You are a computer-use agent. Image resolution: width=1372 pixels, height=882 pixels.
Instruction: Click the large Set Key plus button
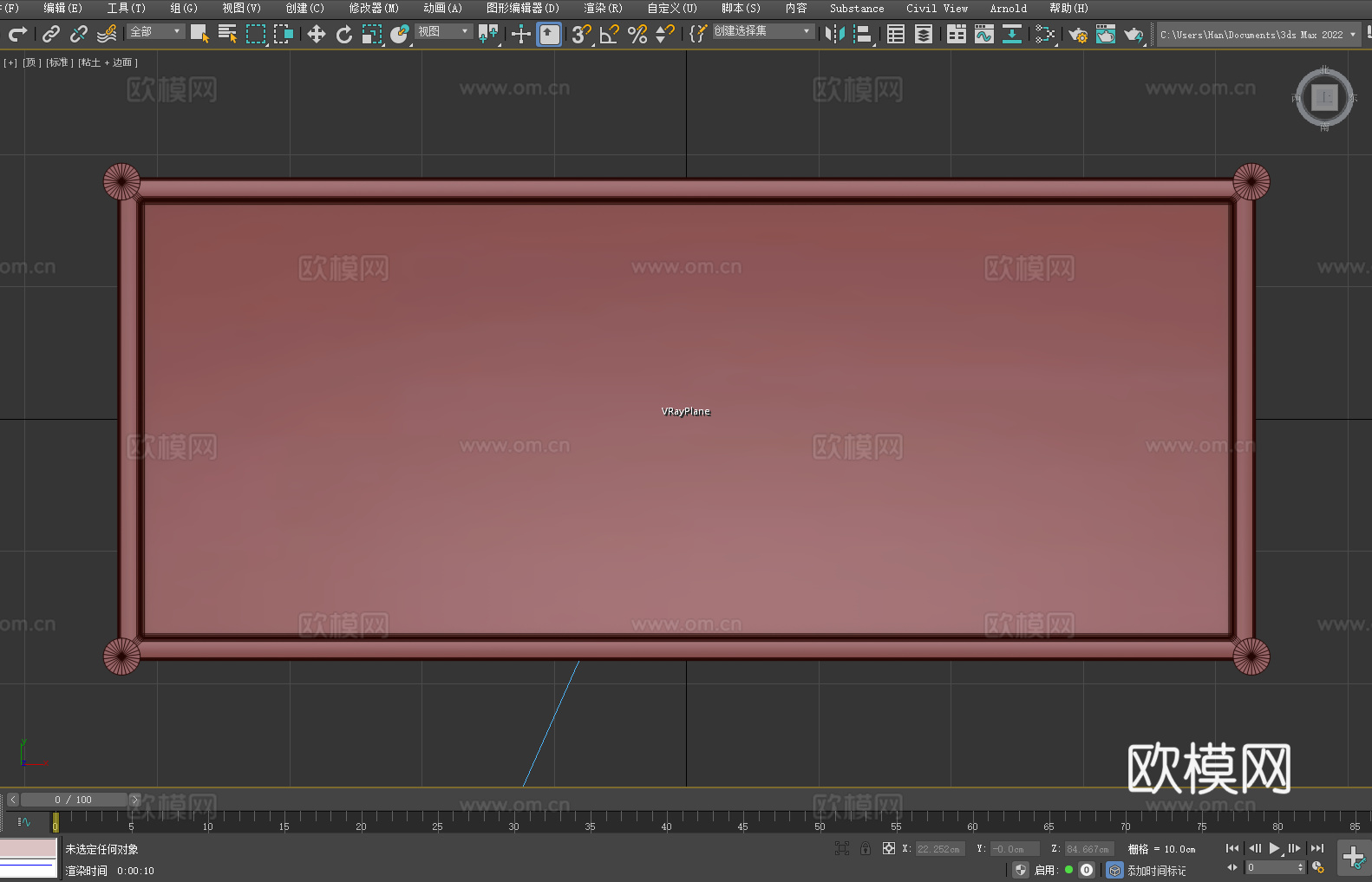coord(1353,858)
